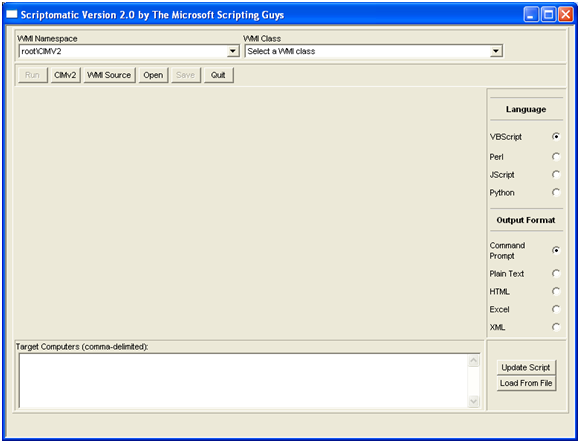Click the Target Computers scroll down arrow
Screen dimensions: 580x443
(x=473, y=401)
